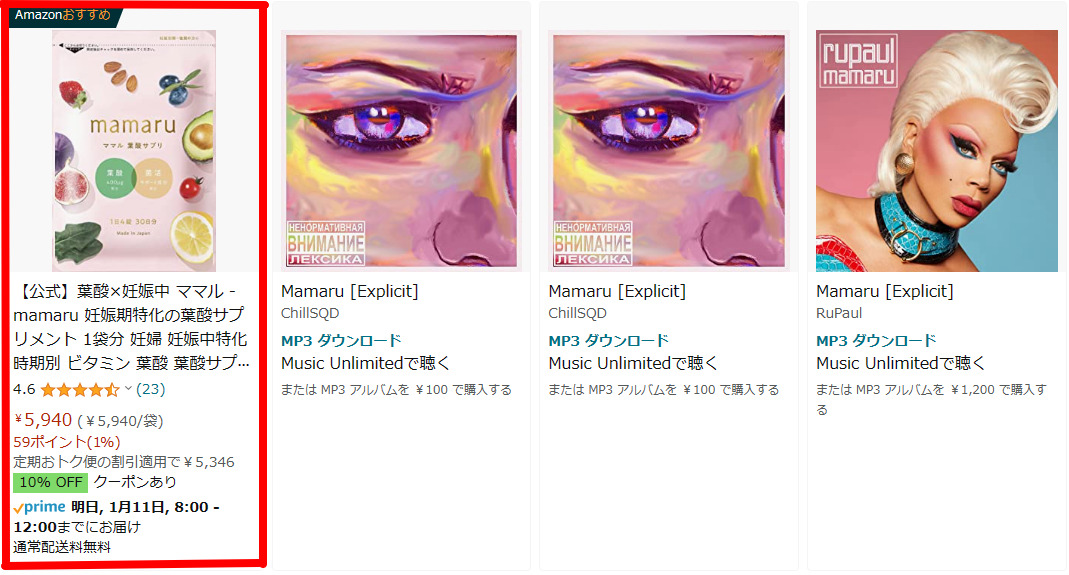1069x575 pixels.
Task: Expand the rating breakdown chevron
Action: [x=127, y=389]
